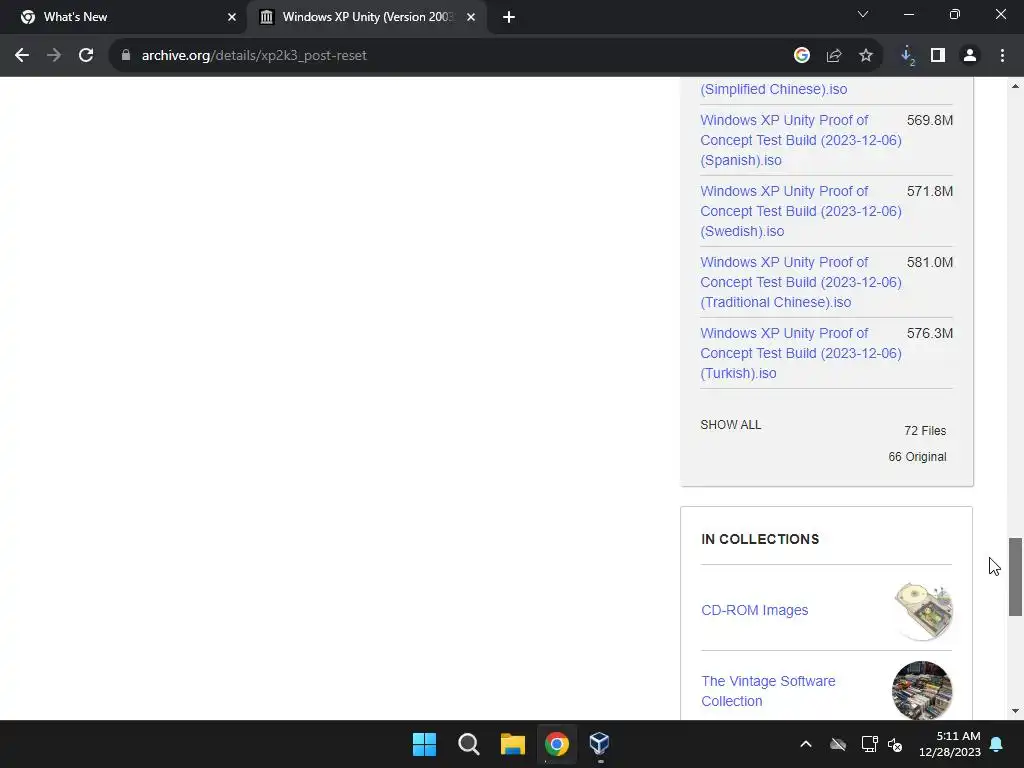Open the Simplified Chinese ISO link
The width and height of the screenshot is (1024, 768).
[773, 89]
